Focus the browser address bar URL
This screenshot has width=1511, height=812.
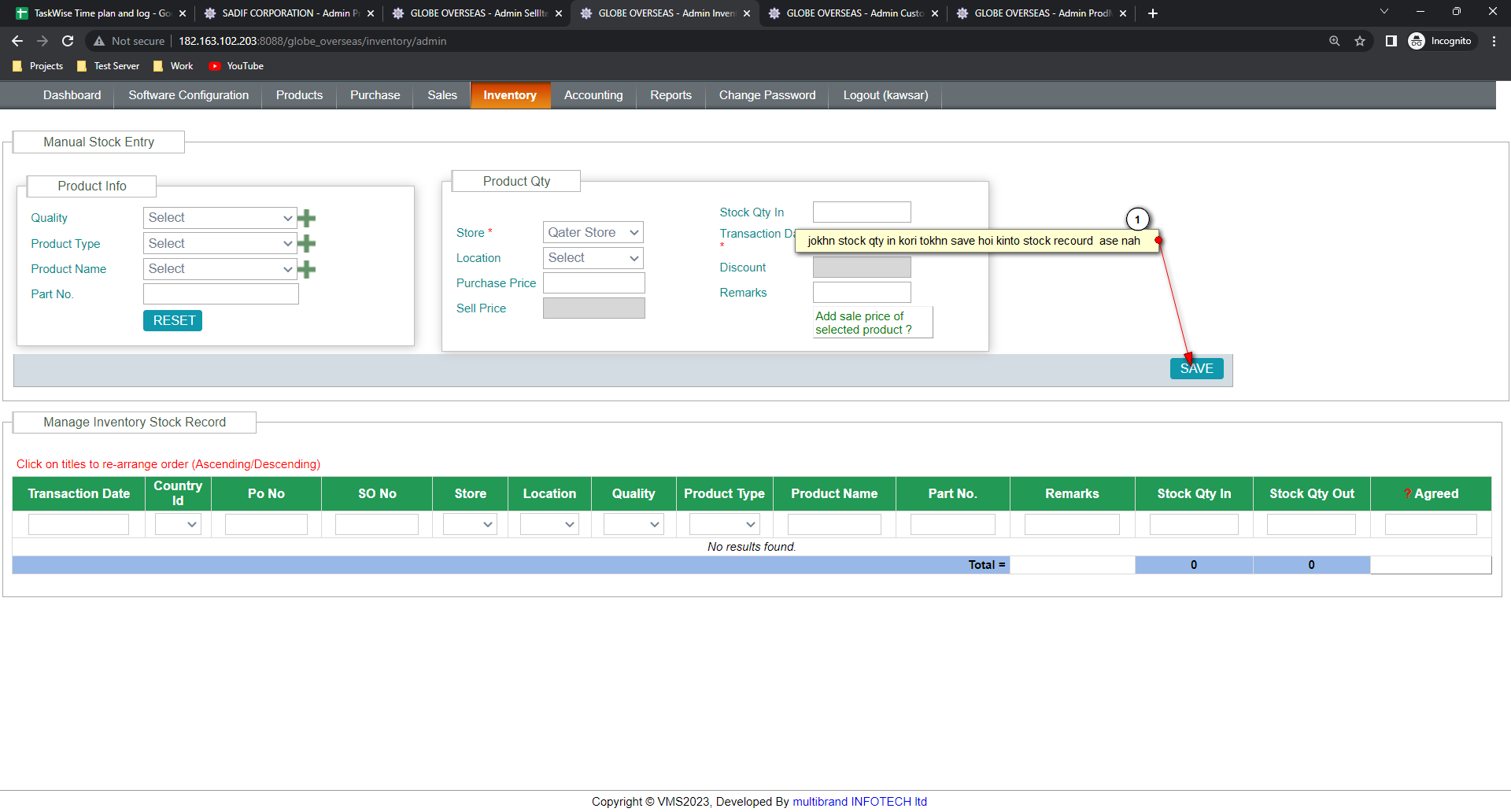coord(312,41)
